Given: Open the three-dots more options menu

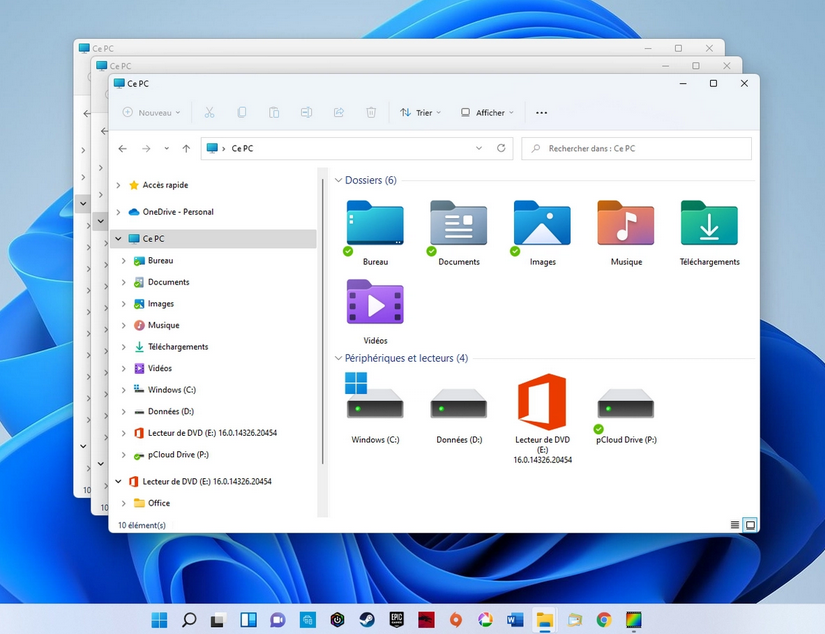Looking at the screenshot, I should coord(542,113).
